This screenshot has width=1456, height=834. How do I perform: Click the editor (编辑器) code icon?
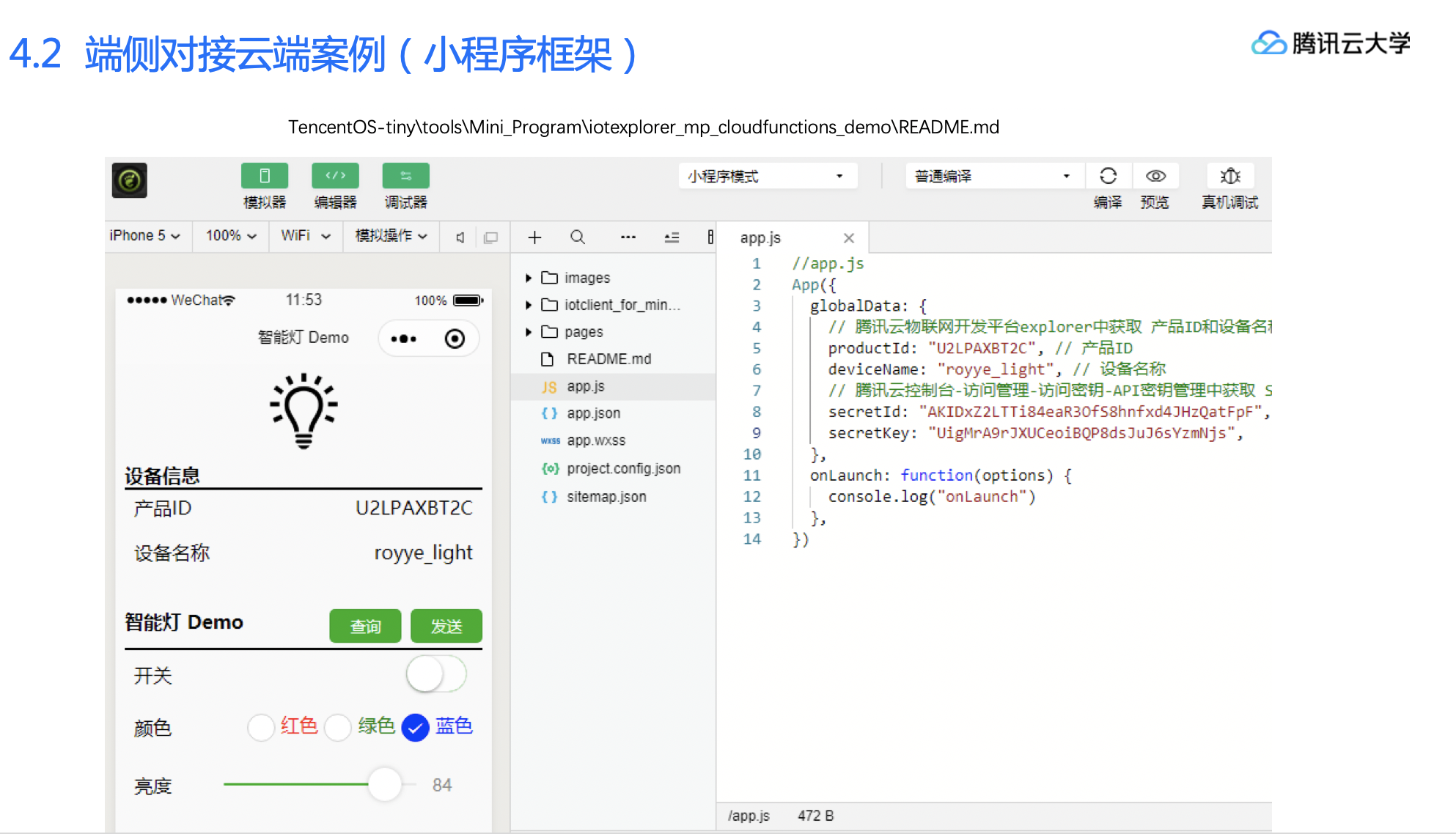335,177
